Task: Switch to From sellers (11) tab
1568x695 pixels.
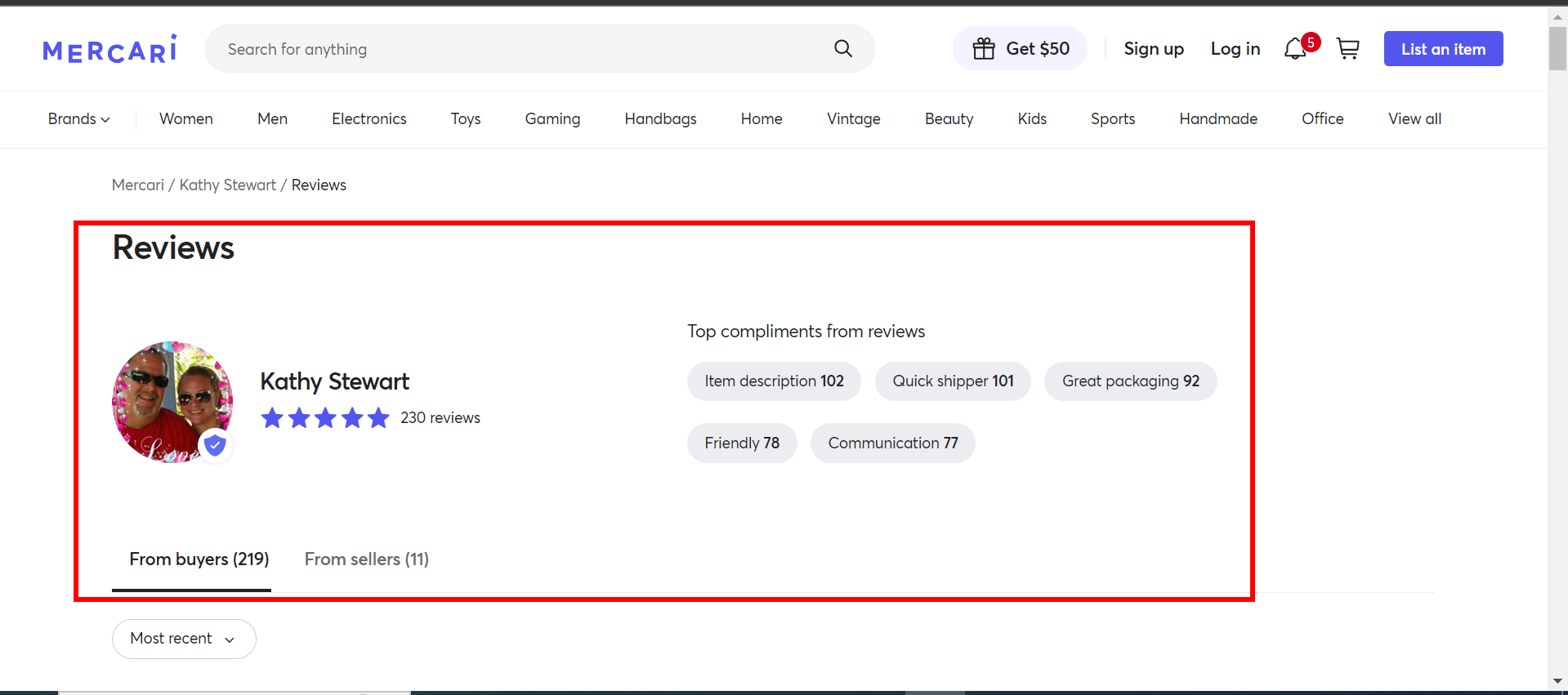Action: [x=367, y=559]
